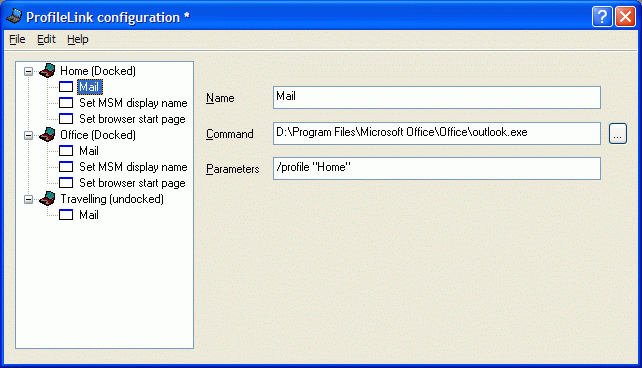Click icon beside Set MSM display name under Home
This screenshot has height=368, width=642.
pyautogui.click(x=66, y=103)
